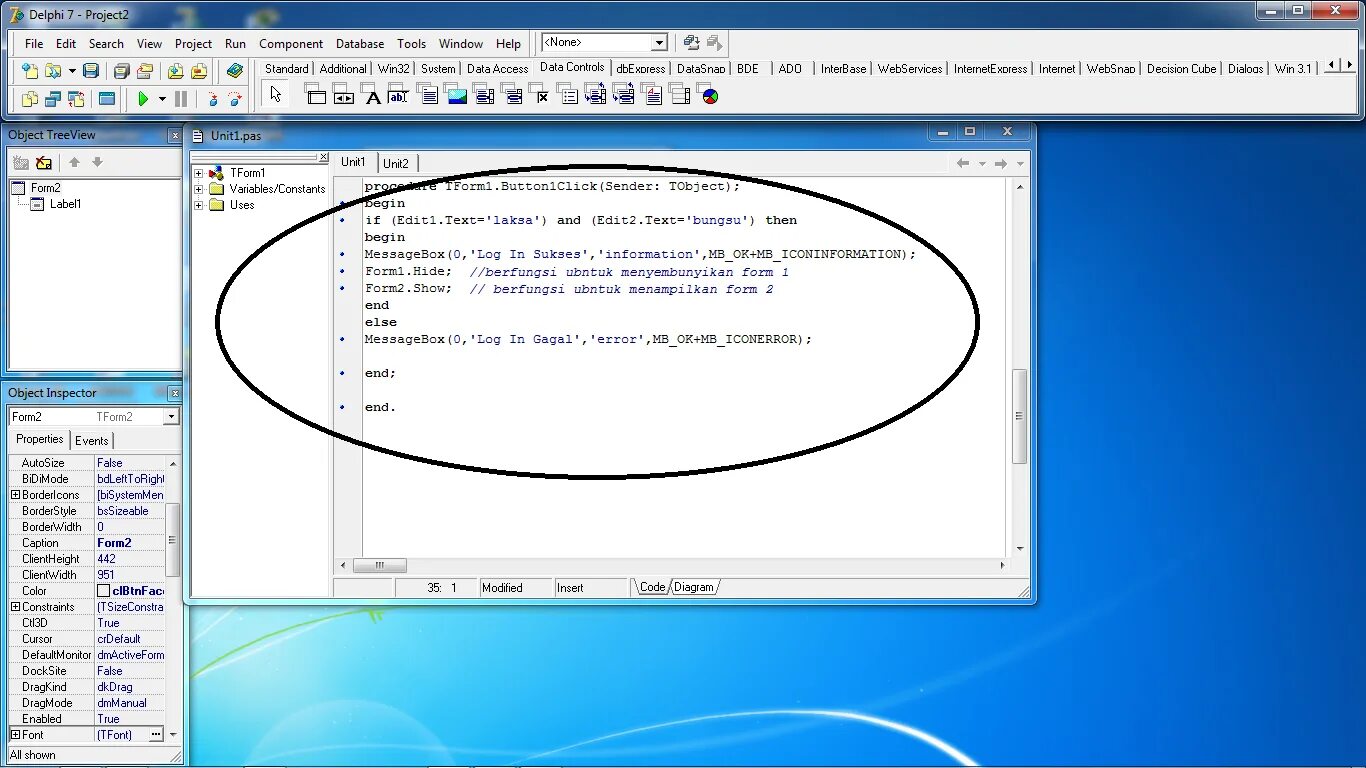Run the project with green arrow

click(143, 99)
